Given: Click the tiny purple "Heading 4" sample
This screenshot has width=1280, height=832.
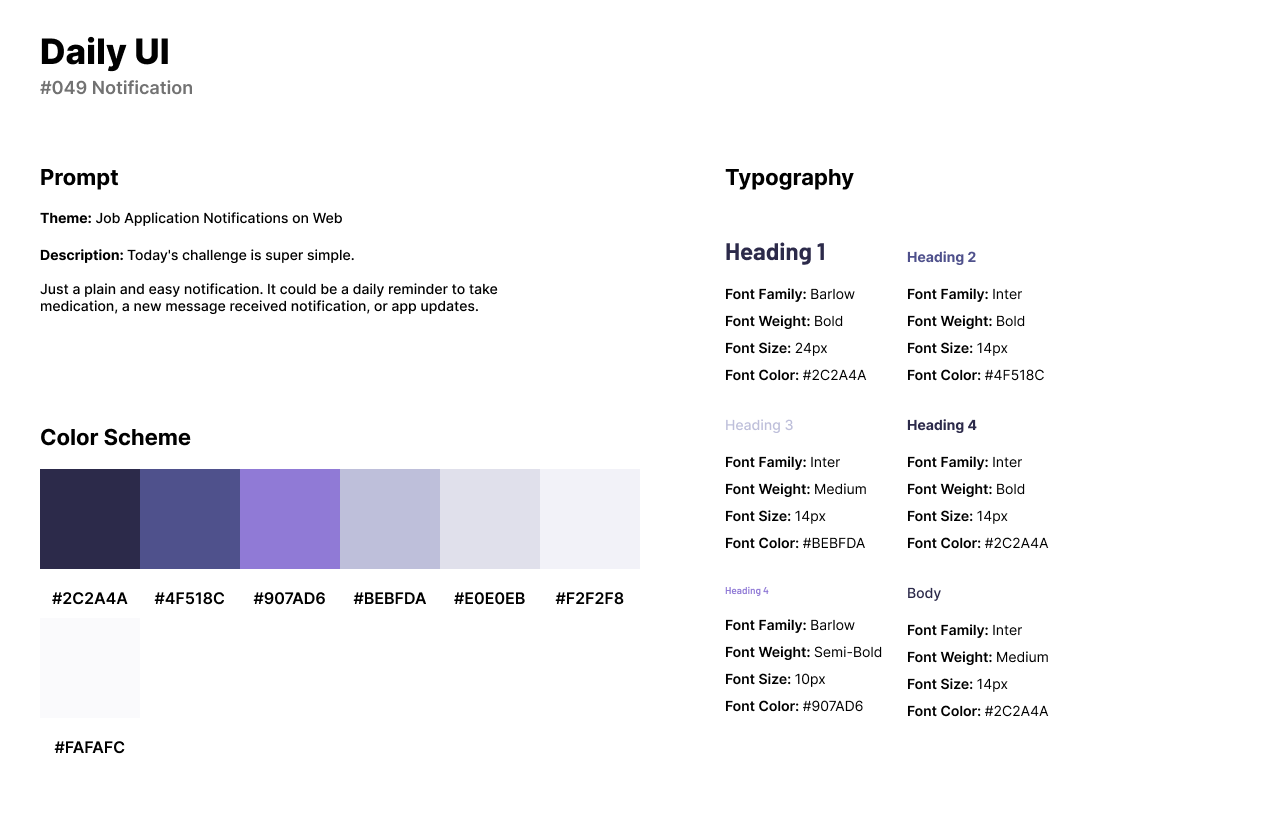Looking at the screenshot, I should click(x=747, y=591).
